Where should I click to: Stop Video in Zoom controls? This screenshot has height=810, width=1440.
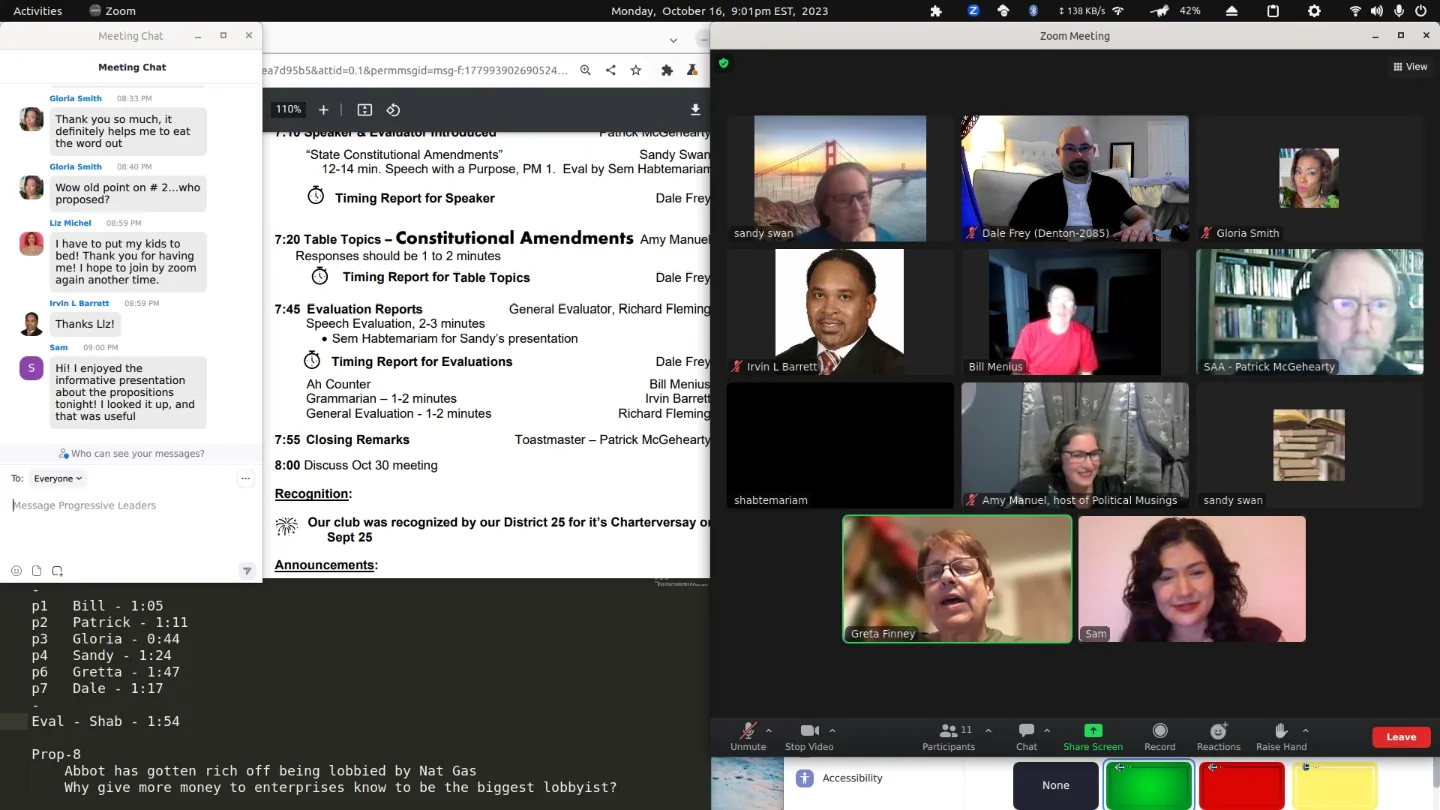tap(809, 737)
